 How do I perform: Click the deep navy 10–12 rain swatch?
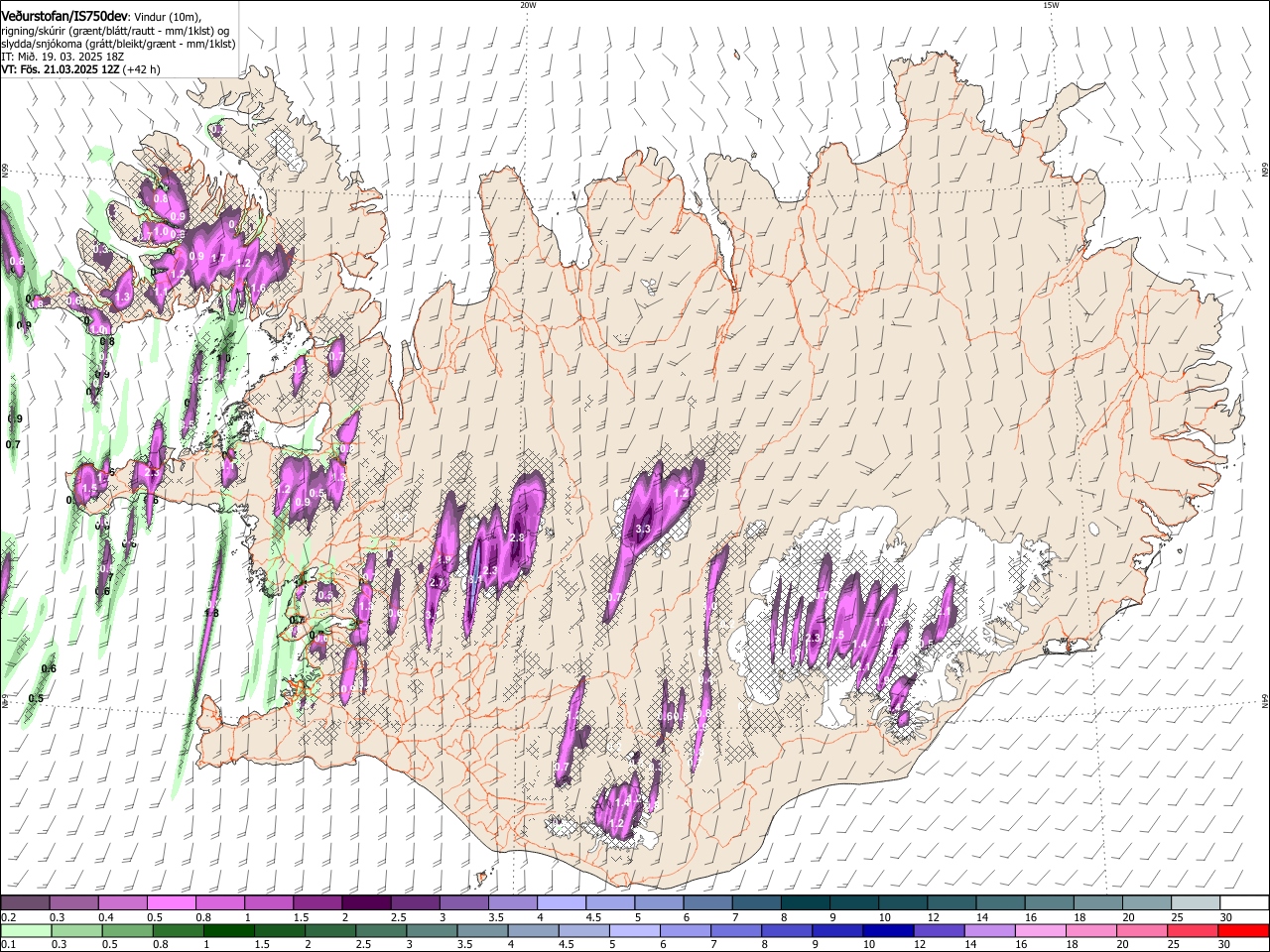click(886, 930)
